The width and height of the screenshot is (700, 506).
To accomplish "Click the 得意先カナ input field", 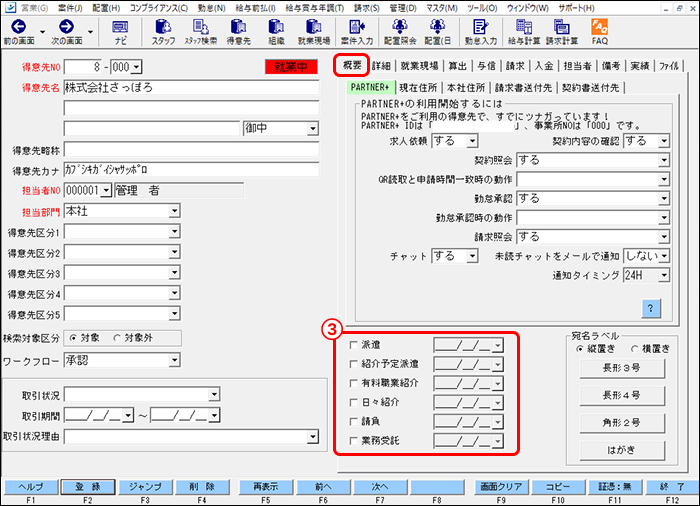I will point(191,170).
